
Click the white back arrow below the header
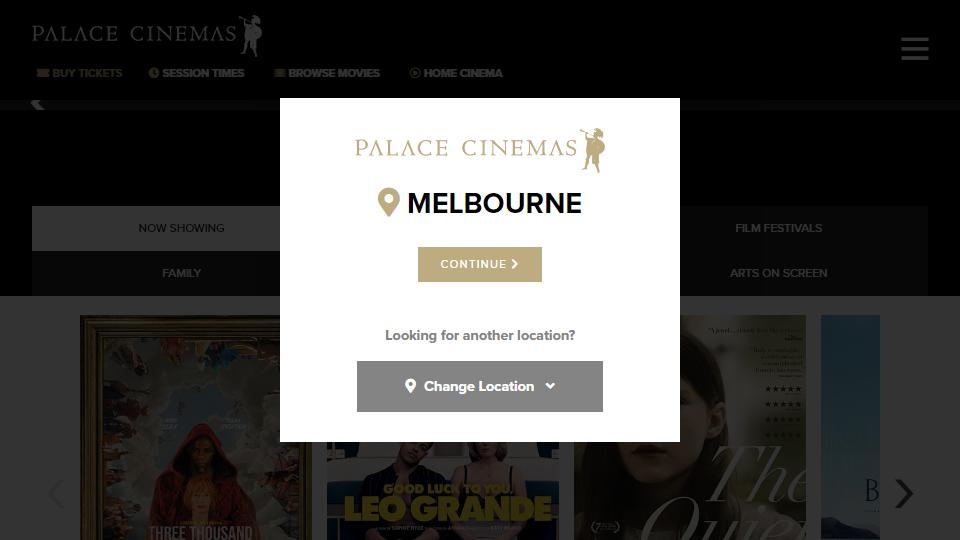click(37, 103)
